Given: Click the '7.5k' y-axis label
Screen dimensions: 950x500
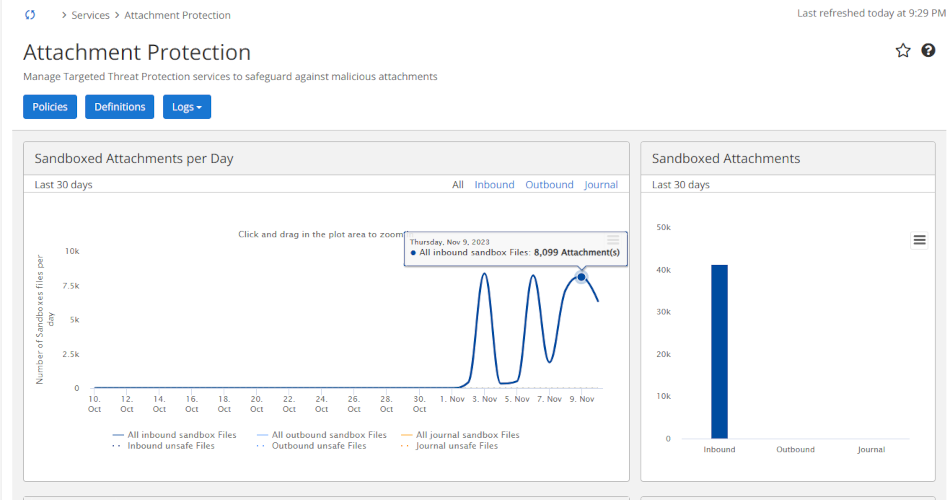Looking at the screenshot, I should pos(71,285).
